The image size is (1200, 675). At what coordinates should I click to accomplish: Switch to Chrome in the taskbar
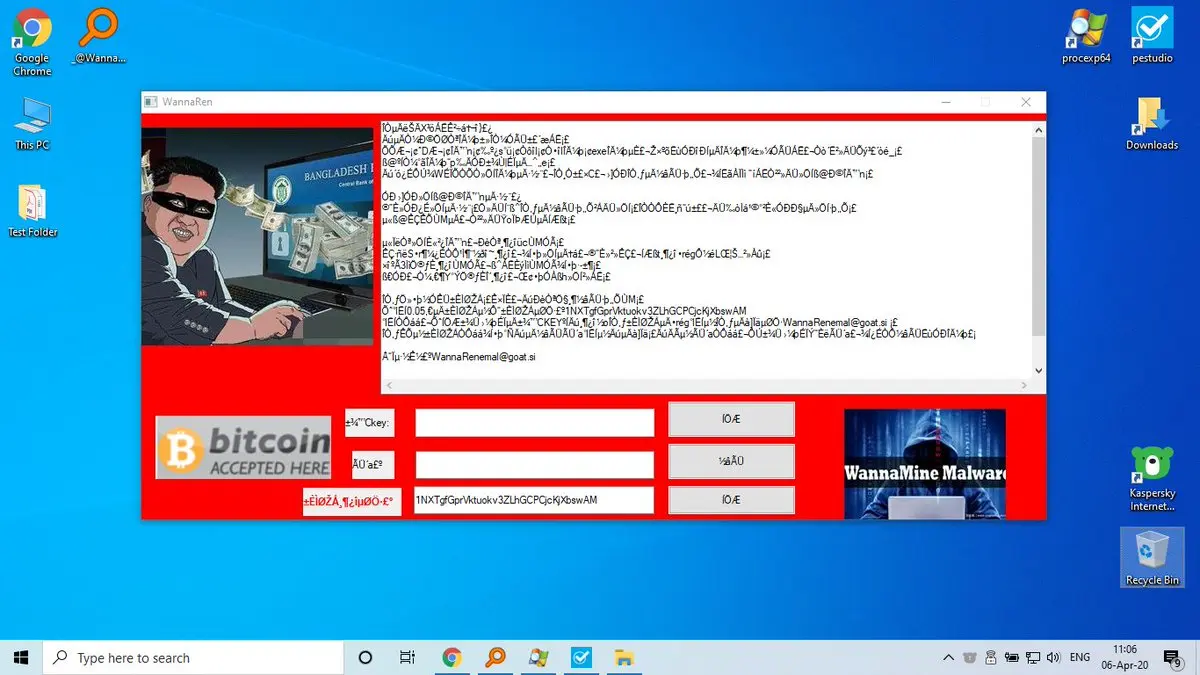pyautogui.click(x=451, y=657)
